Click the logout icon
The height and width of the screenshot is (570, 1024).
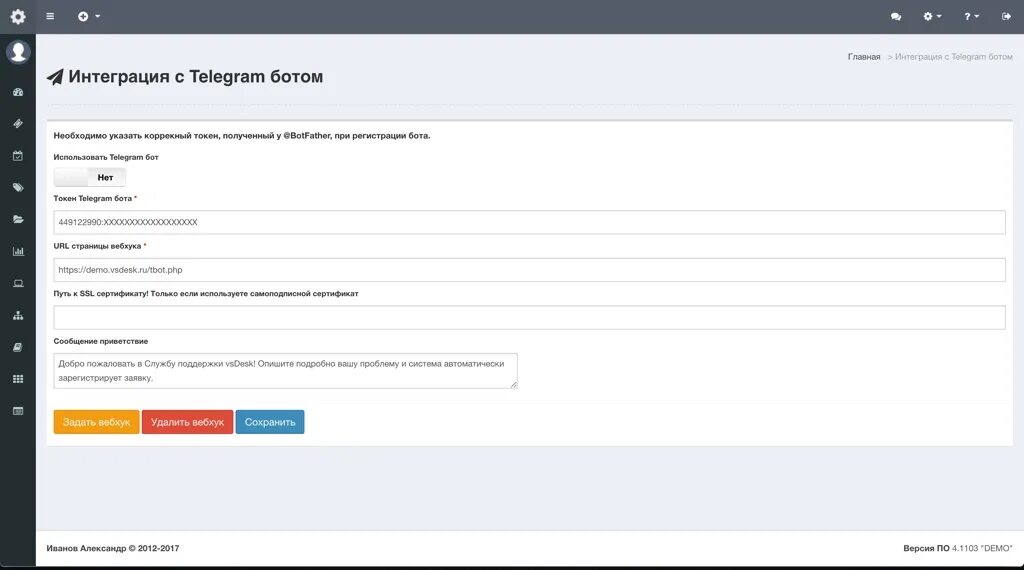tap(1006, 16)
